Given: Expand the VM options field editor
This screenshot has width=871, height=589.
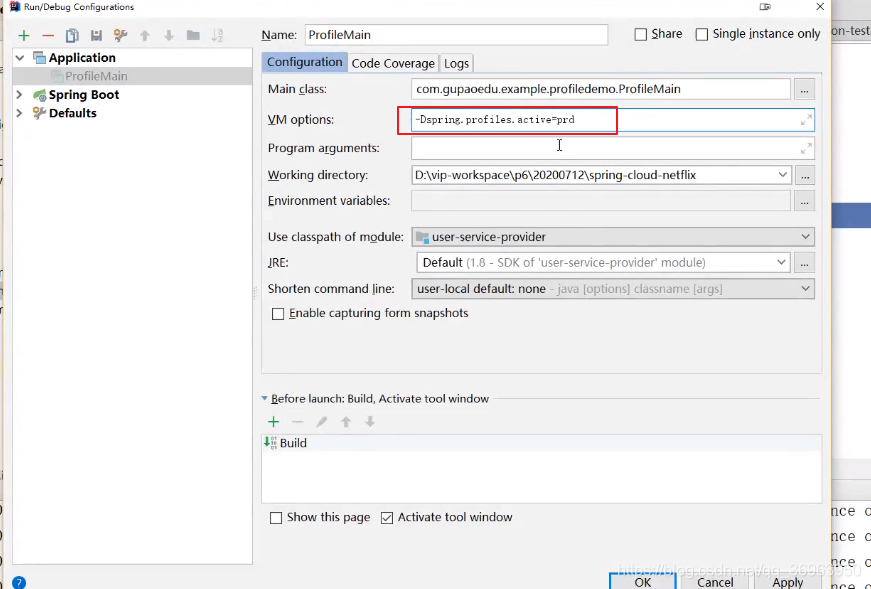Looking at the screenshot, I should click(806, 120).
